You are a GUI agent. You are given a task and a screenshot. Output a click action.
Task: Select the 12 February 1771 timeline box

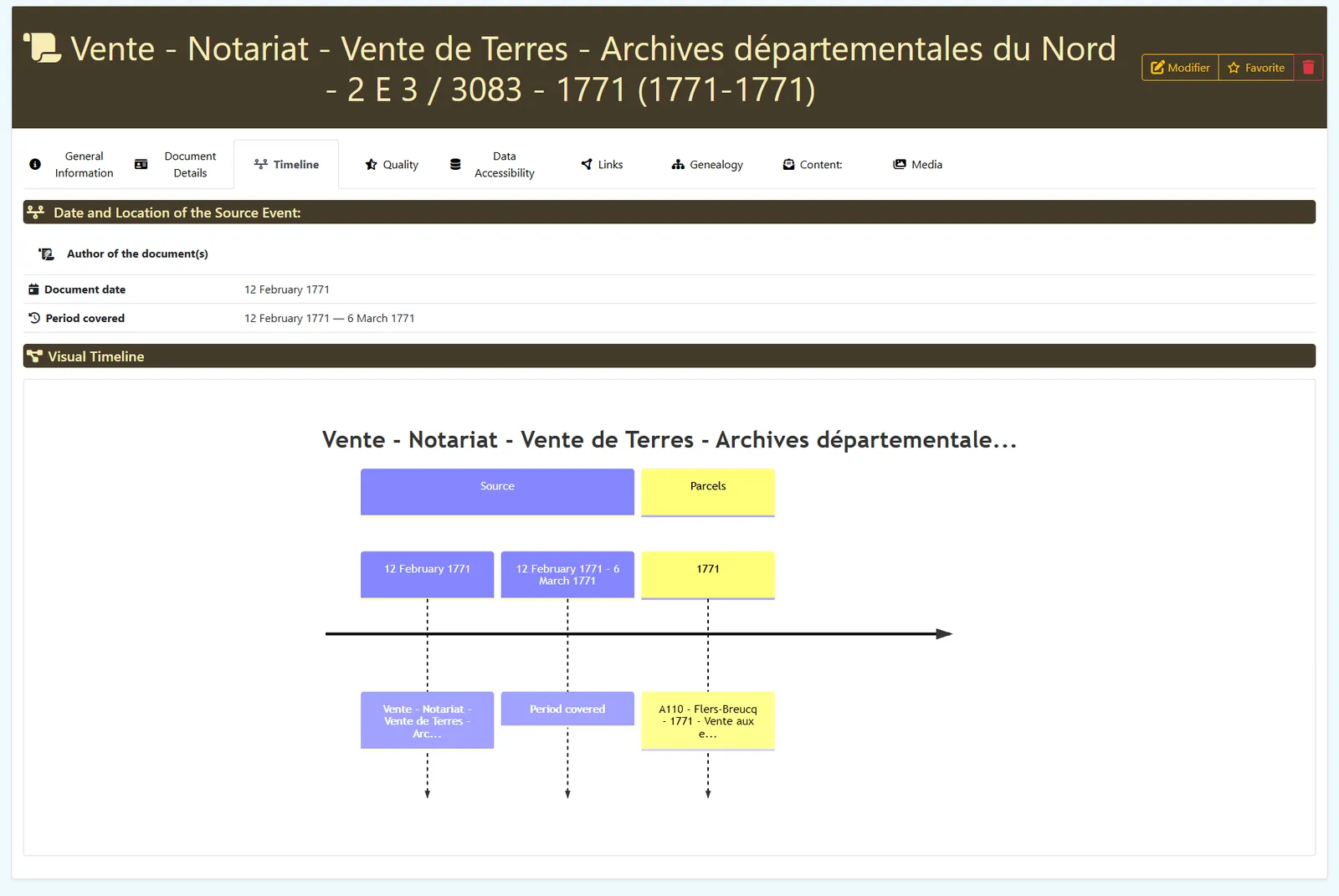pos(427,575)
